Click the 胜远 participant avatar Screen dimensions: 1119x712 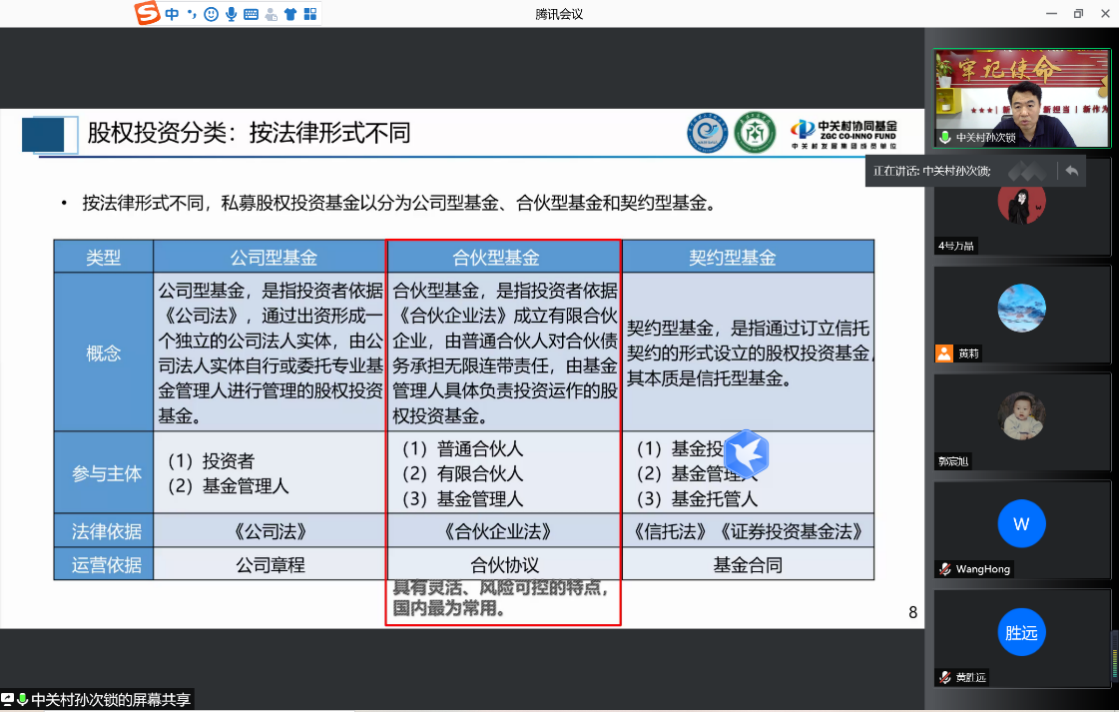tap(1021, 633)
